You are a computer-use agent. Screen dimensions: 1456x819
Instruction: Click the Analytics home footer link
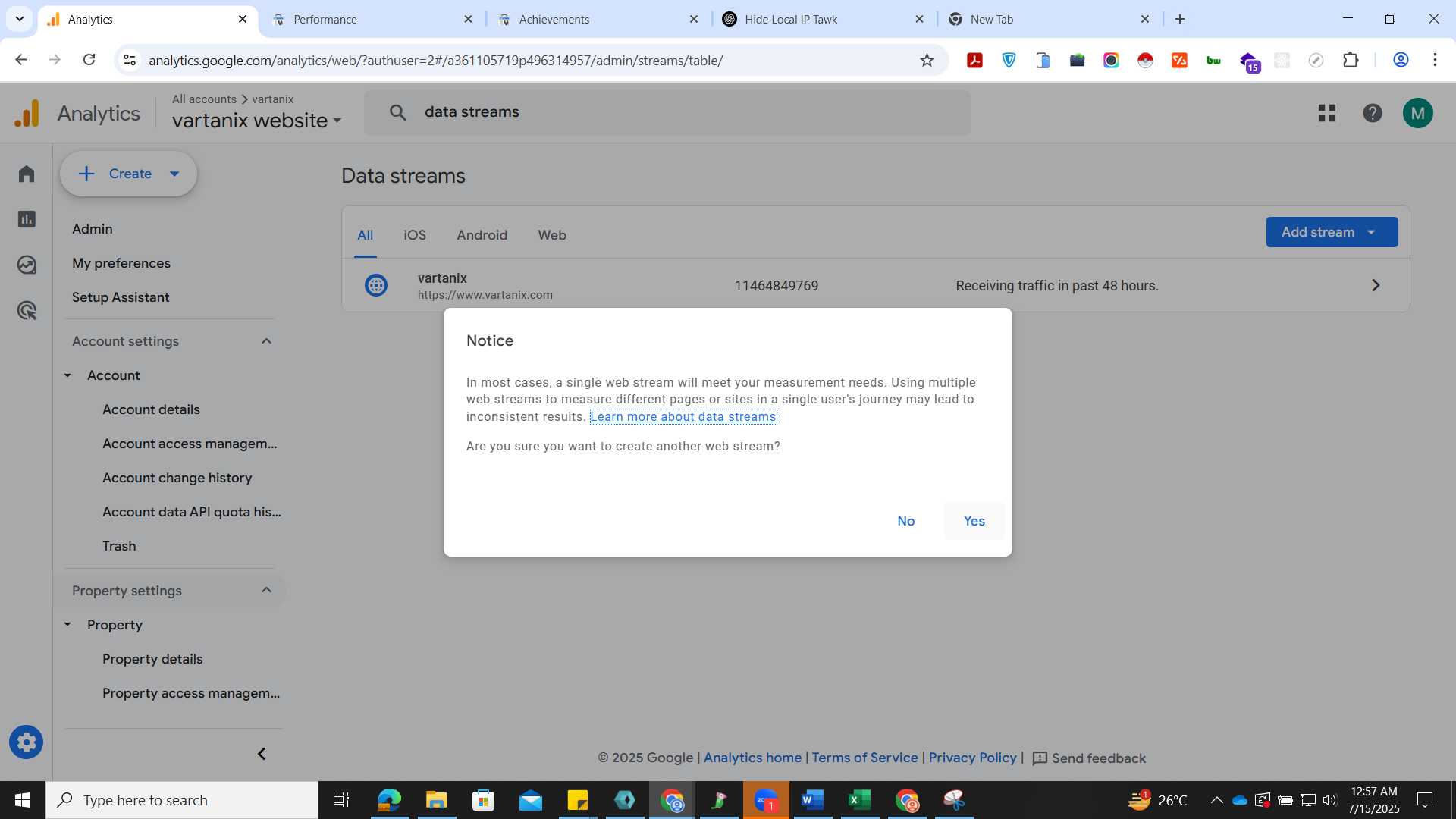pyautogui.click(x=752, y=758)
